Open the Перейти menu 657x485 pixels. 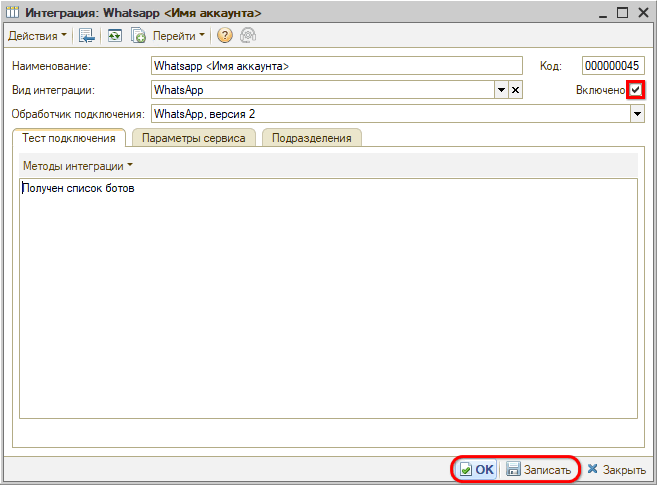[179, 36]
